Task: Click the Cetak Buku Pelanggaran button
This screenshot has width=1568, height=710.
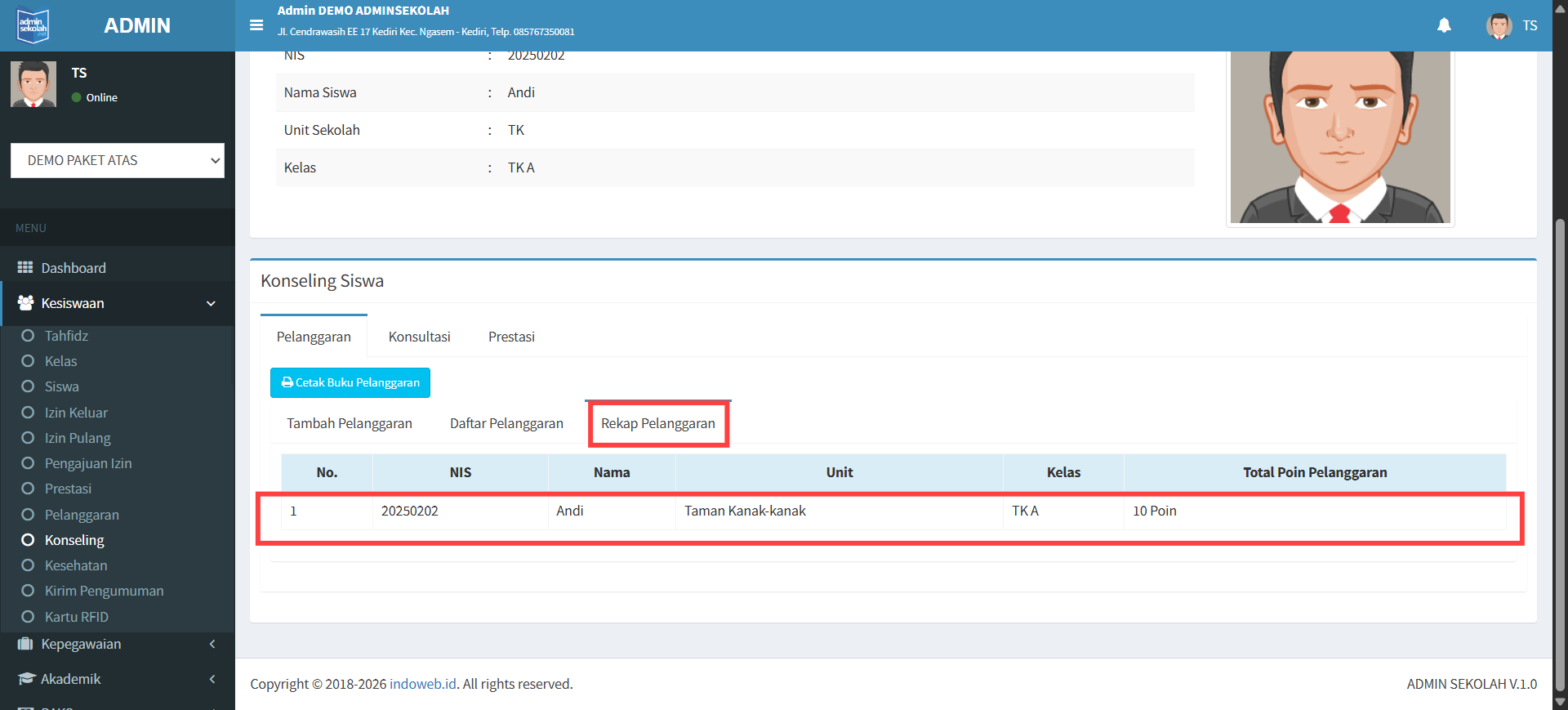Action: pyautogui.click(x=350, y=382)
